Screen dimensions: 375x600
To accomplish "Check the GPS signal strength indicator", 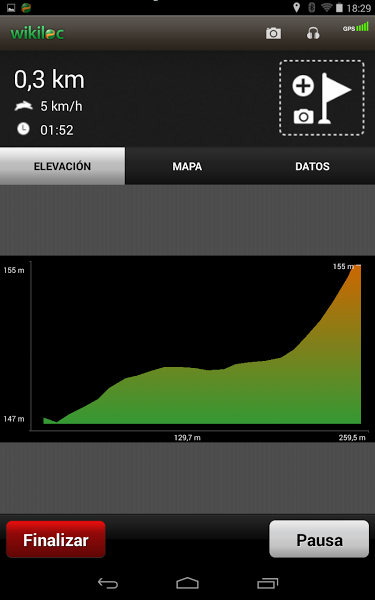I will [356, 27].
